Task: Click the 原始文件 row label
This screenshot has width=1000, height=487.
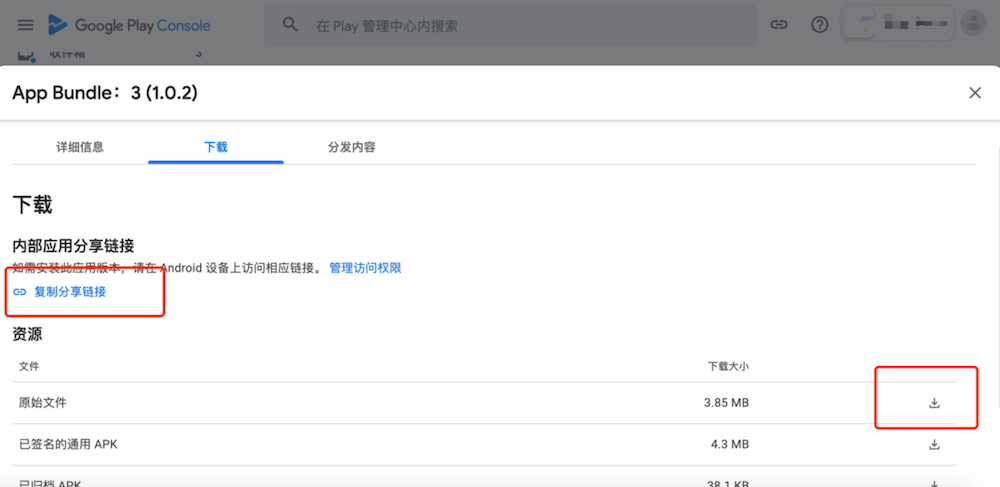Action: tap(43, 403)
